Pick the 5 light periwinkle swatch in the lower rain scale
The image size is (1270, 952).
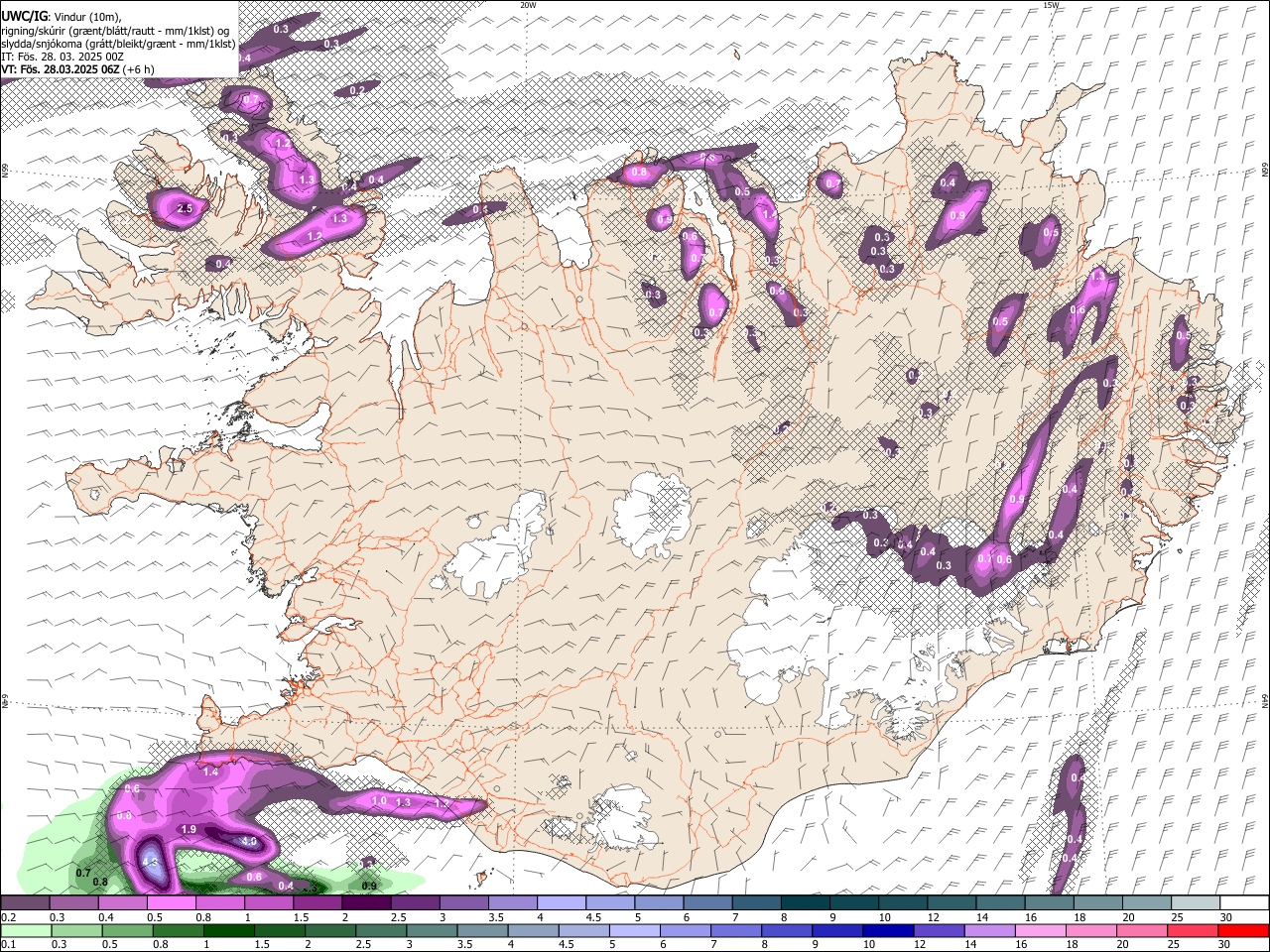(x=635, y=930)
